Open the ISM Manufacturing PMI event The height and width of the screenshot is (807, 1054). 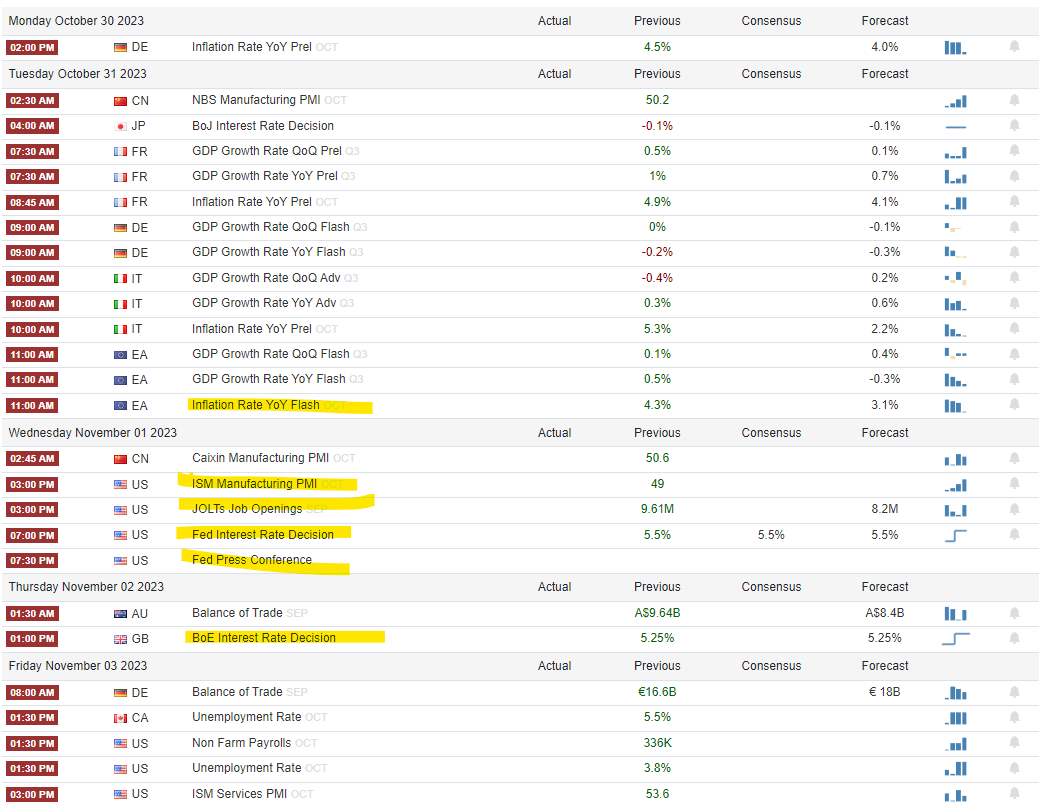coord(254,484)
